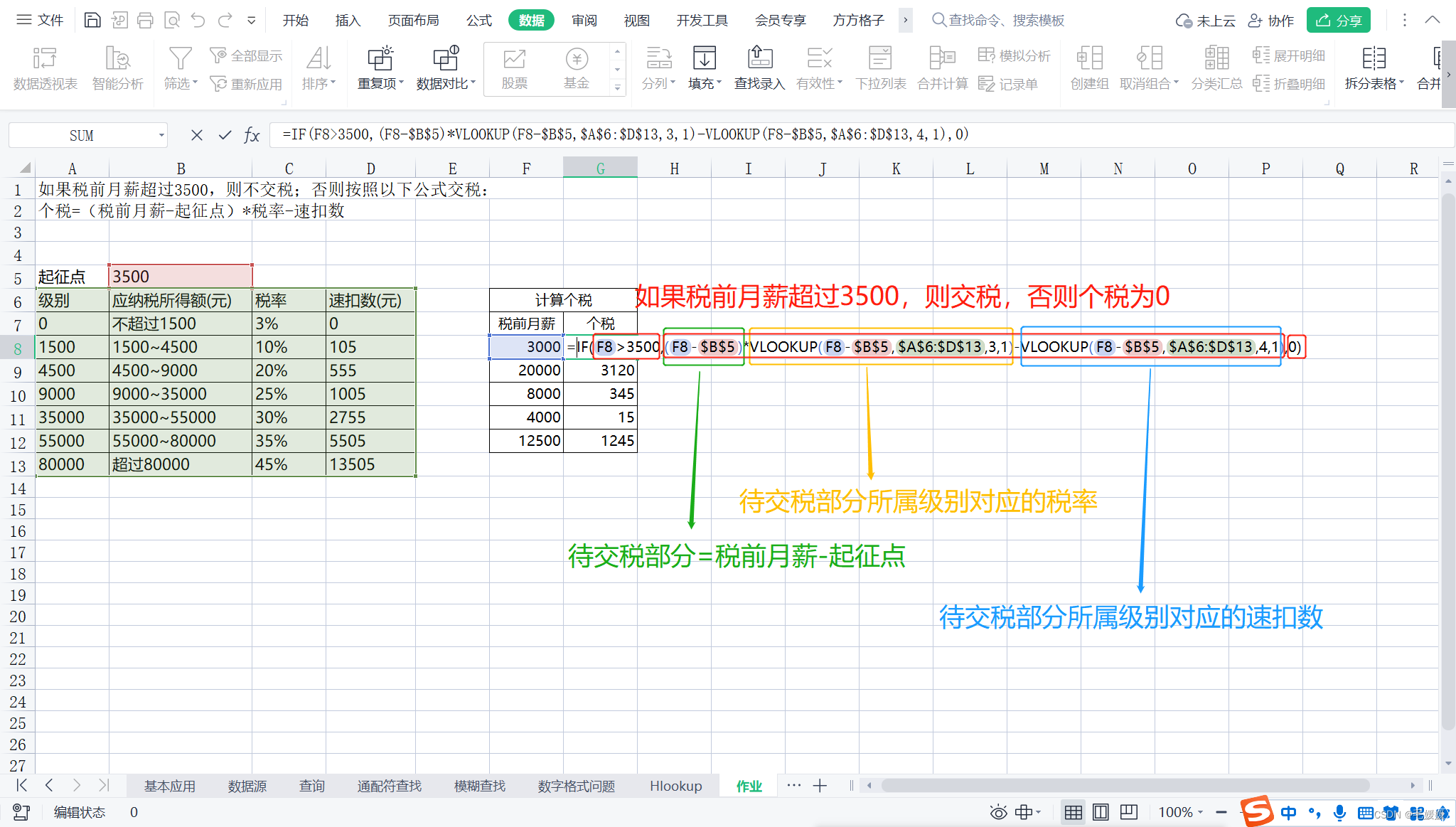The height and width of the screenshot is (827, 1456).
Task: Switch to the 开始 ribbon tab
Action: click(295, 21)
